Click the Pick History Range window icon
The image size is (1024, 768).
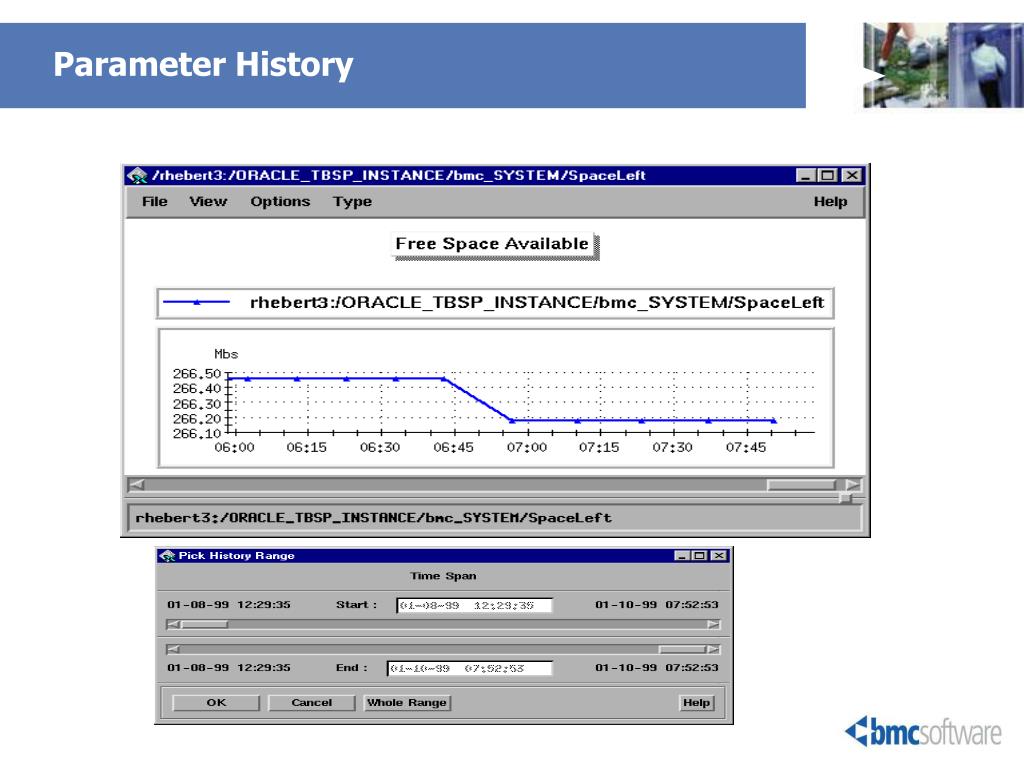coord(168,556)
